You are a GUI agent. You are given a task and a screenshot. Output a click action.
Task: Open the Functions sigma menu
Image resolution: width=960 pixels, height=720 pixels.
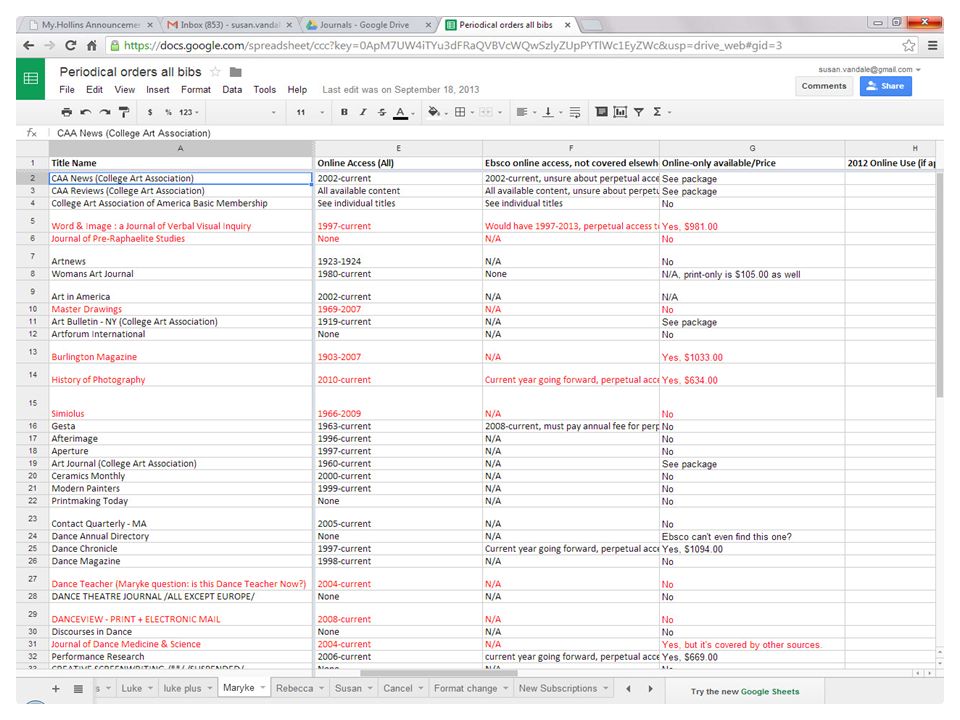click(x=662, y=112)
